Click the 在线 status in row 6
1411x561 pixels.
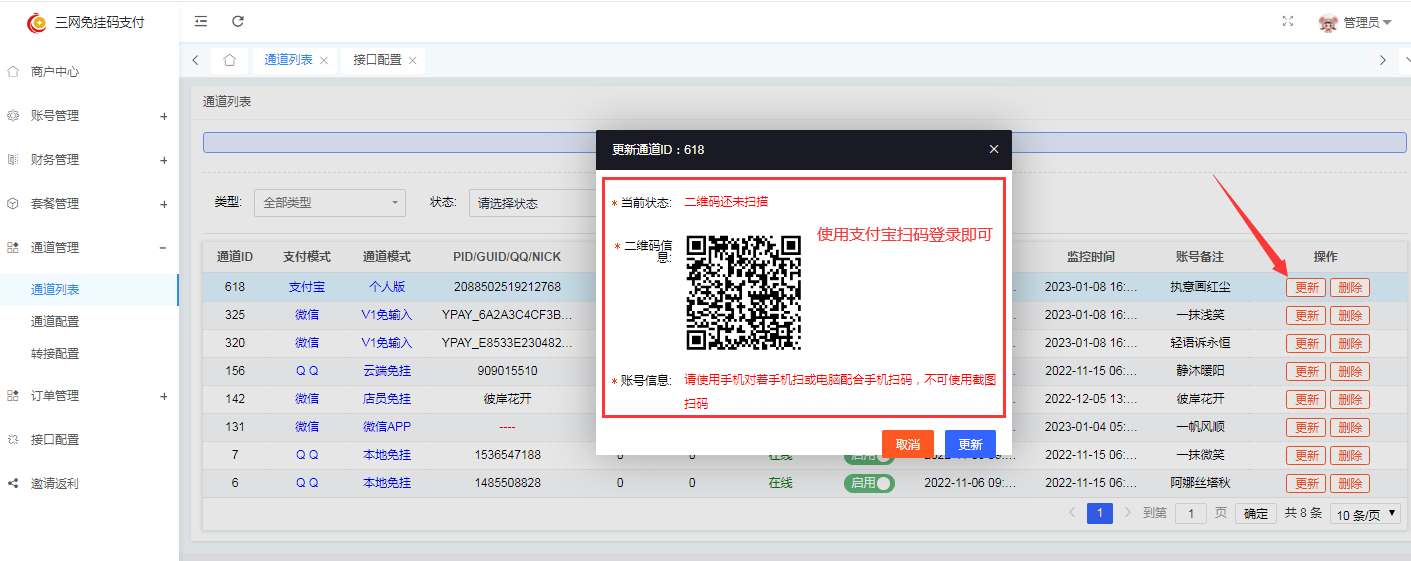(780, 483)
